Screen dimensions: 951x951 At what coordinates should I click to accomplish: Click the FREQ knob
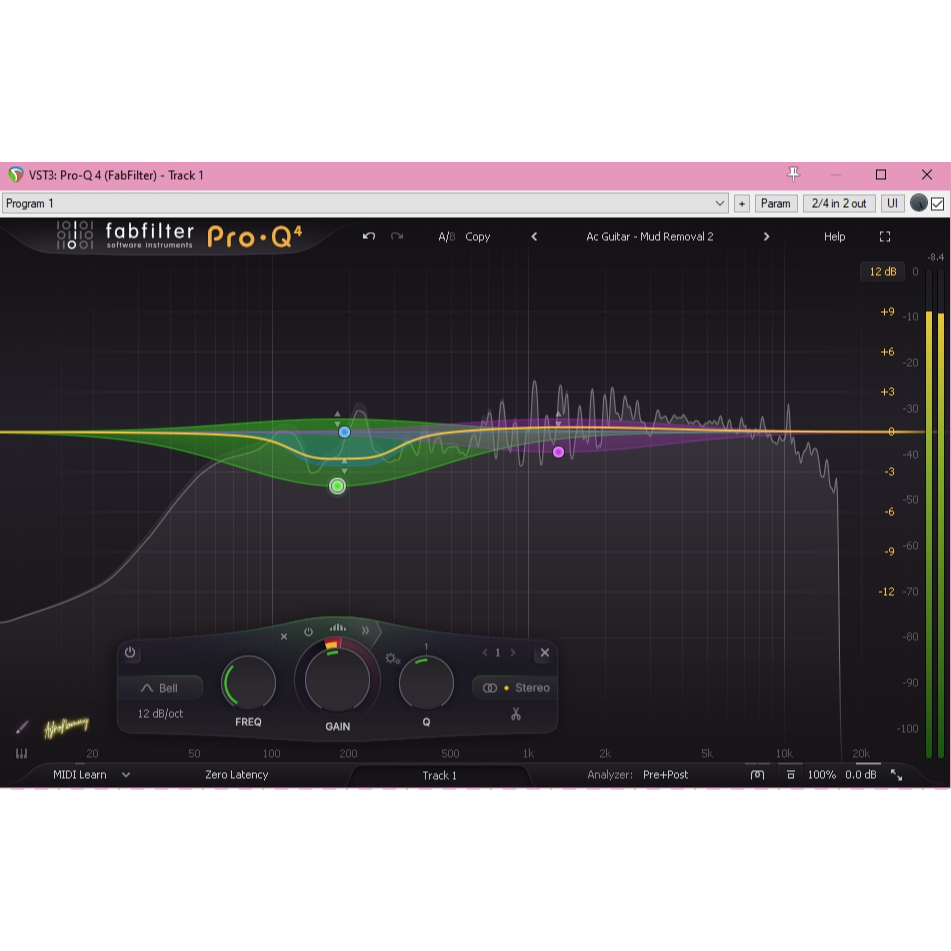[x=249, y=684]
